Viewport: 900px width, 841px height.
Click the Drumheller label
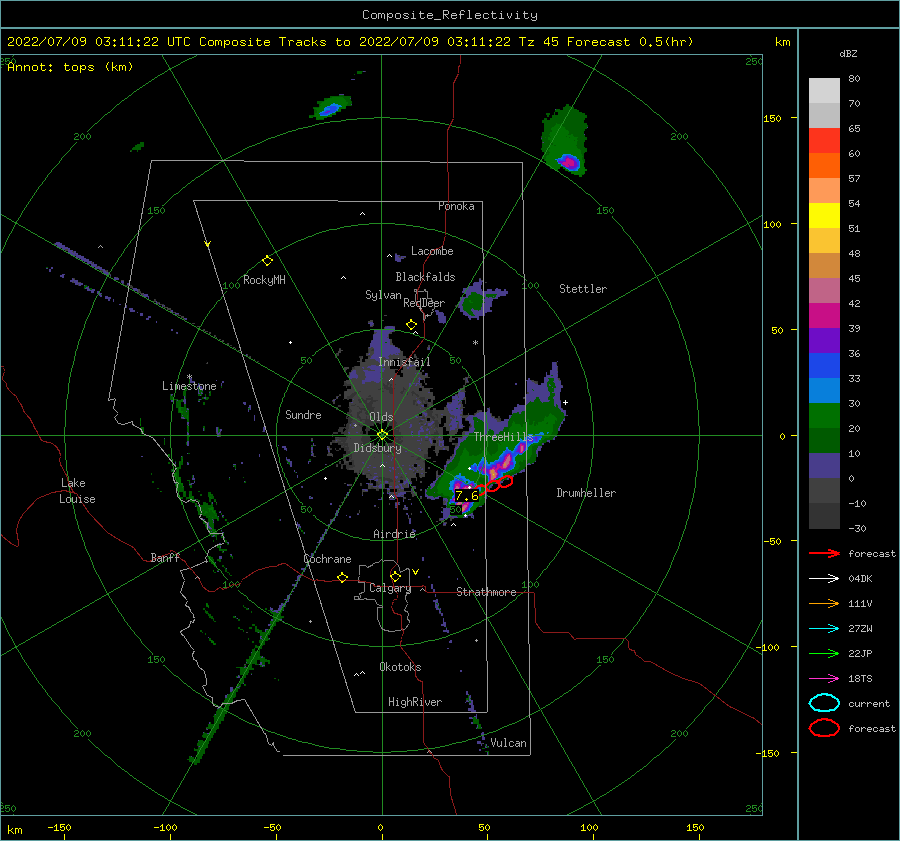[586, 493]
